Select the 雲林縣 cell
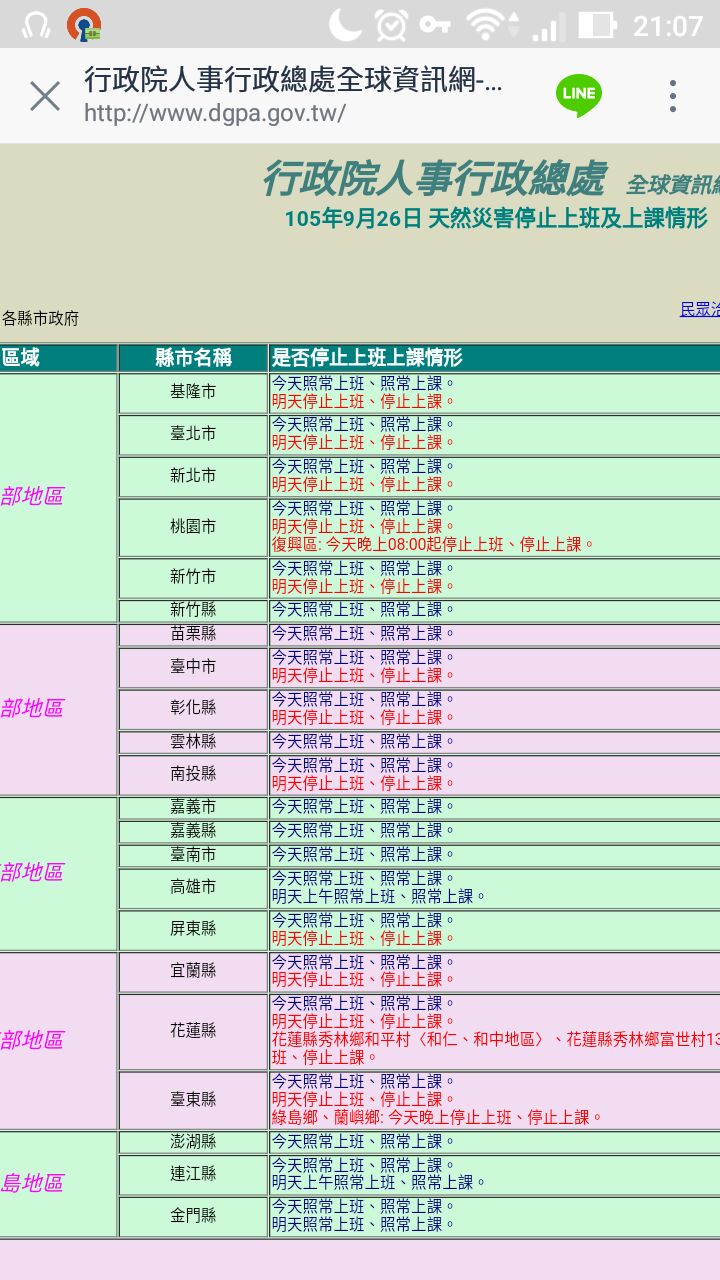The height and width of the screenshot is (1280, 720). (x=193, y=742)
